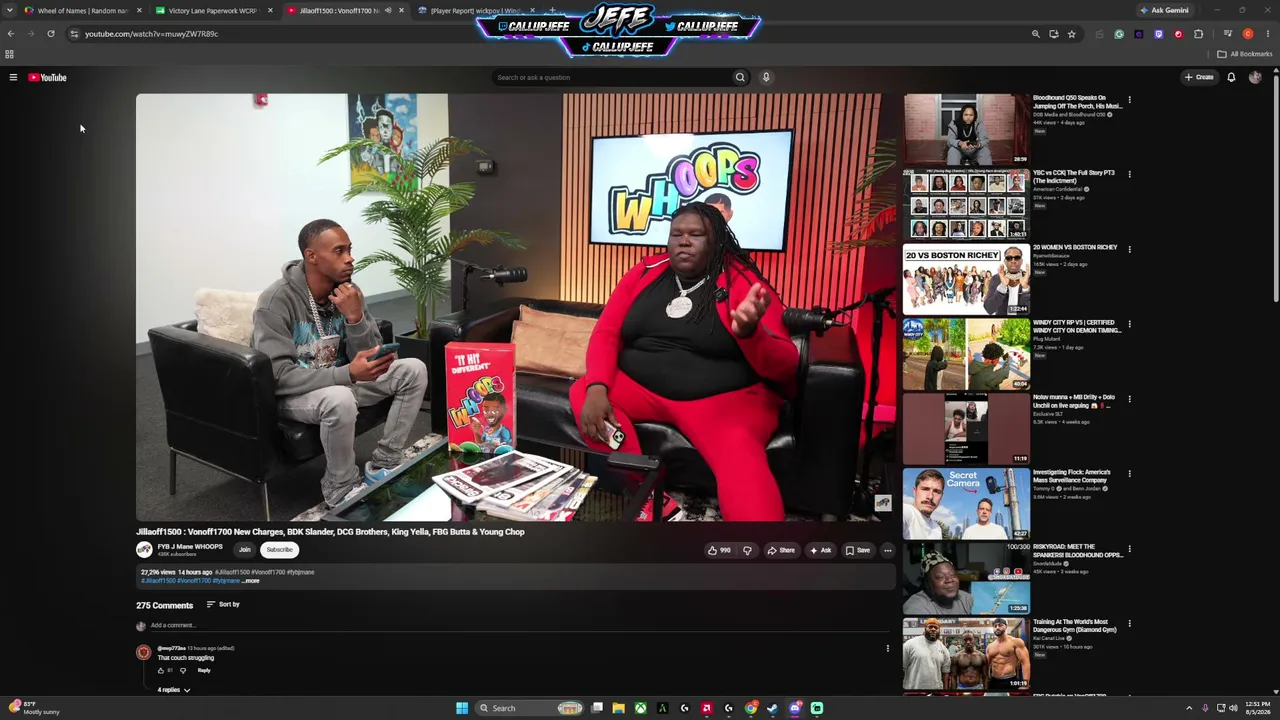
Task: Share the video
Action: coord(781,550)
